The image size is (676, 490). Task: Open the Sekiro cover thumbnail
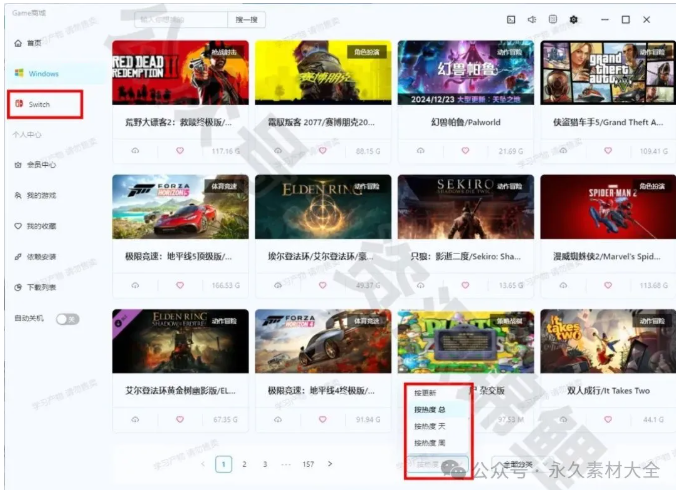coord(466,207)
